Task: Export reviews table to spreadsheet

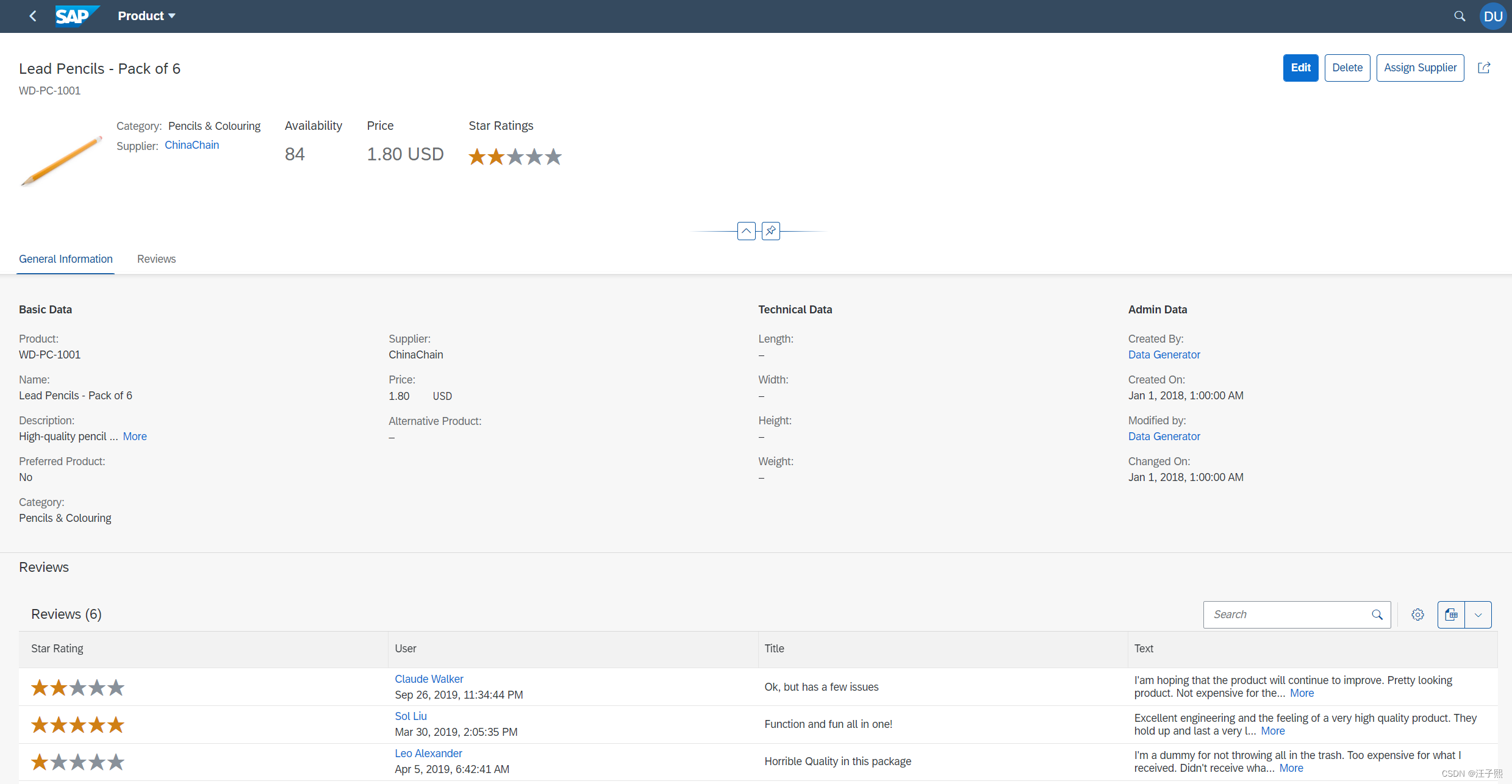Action: (1451, 615)
